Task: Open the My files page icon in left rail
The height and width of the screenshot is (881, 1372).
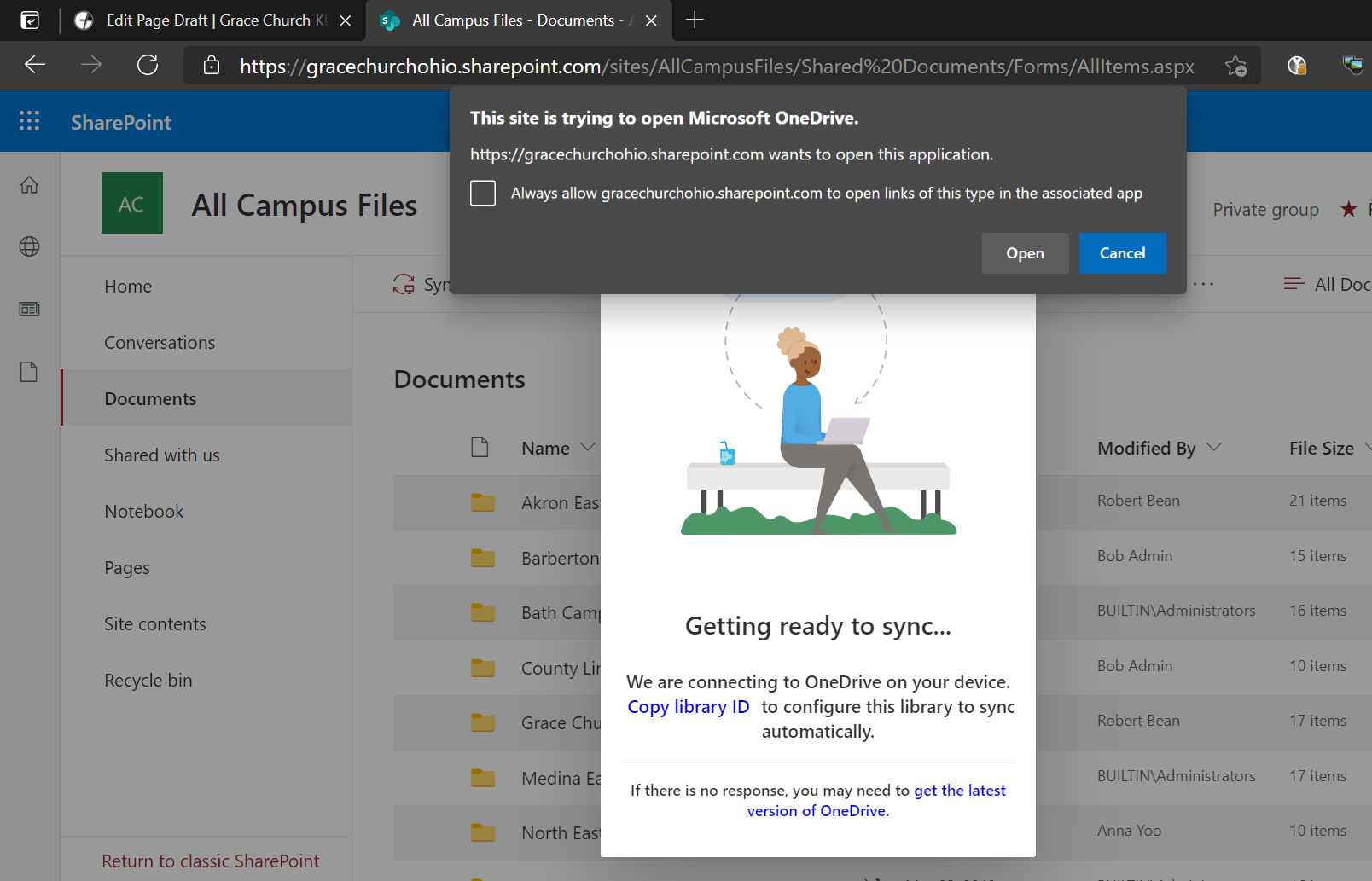Action: click(x=29, y=372)
